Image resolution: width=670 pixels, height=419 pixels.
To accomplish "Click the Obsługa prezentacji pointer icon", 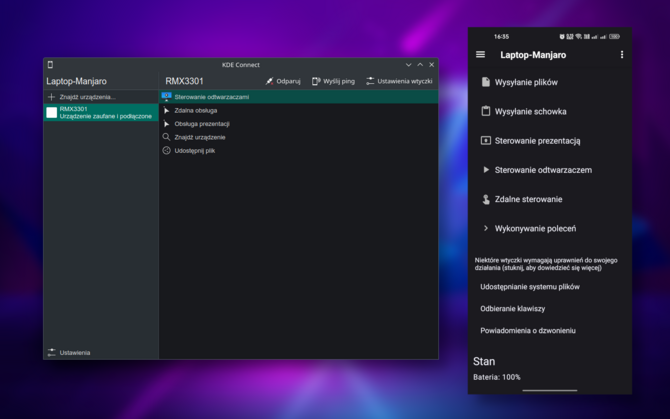I will (x=166, y=124).
